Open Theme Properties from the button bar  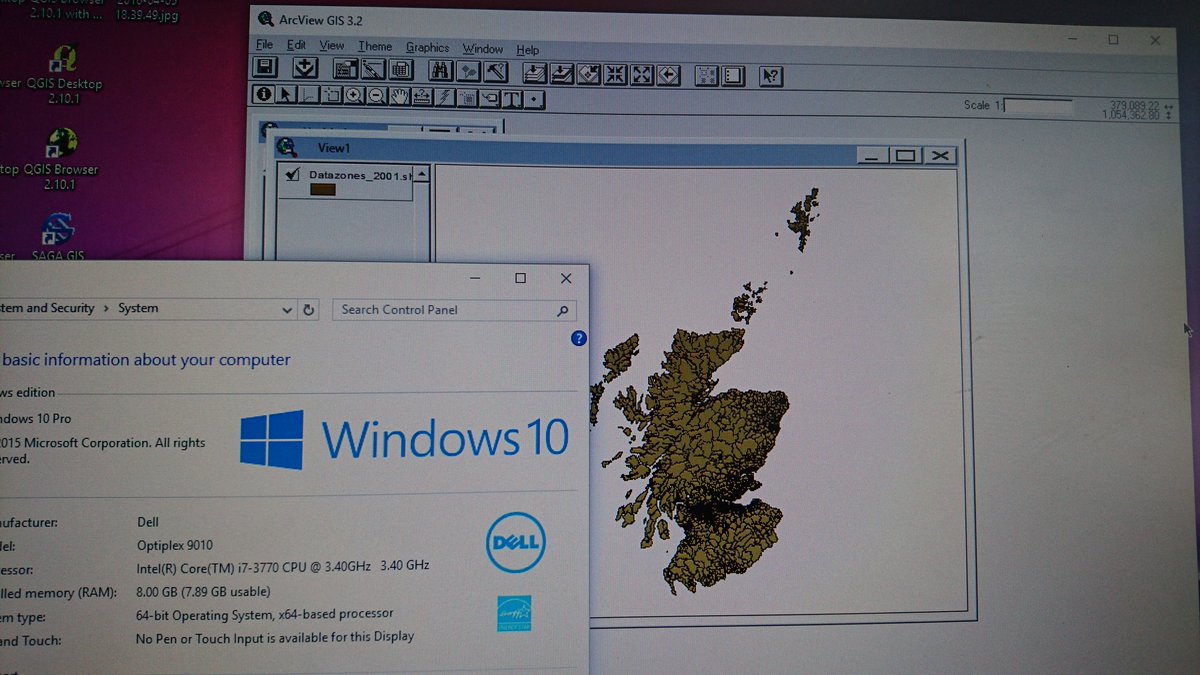(x=346, y=70)
